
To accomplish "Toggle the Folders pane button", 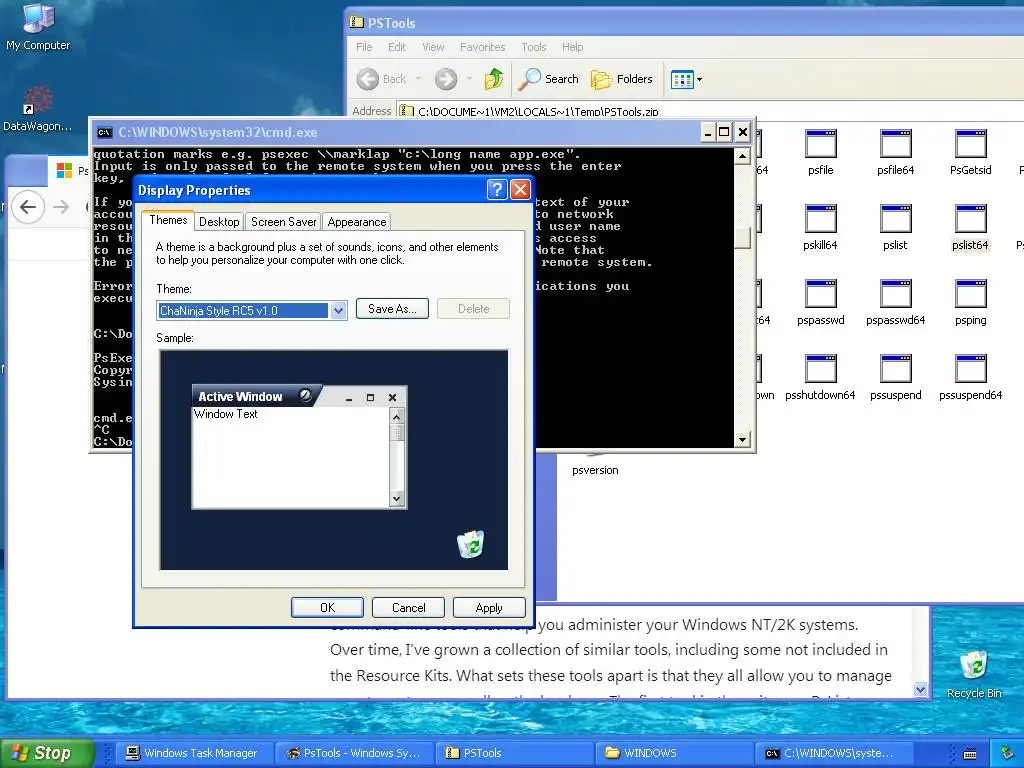I will tap(622, 79).
